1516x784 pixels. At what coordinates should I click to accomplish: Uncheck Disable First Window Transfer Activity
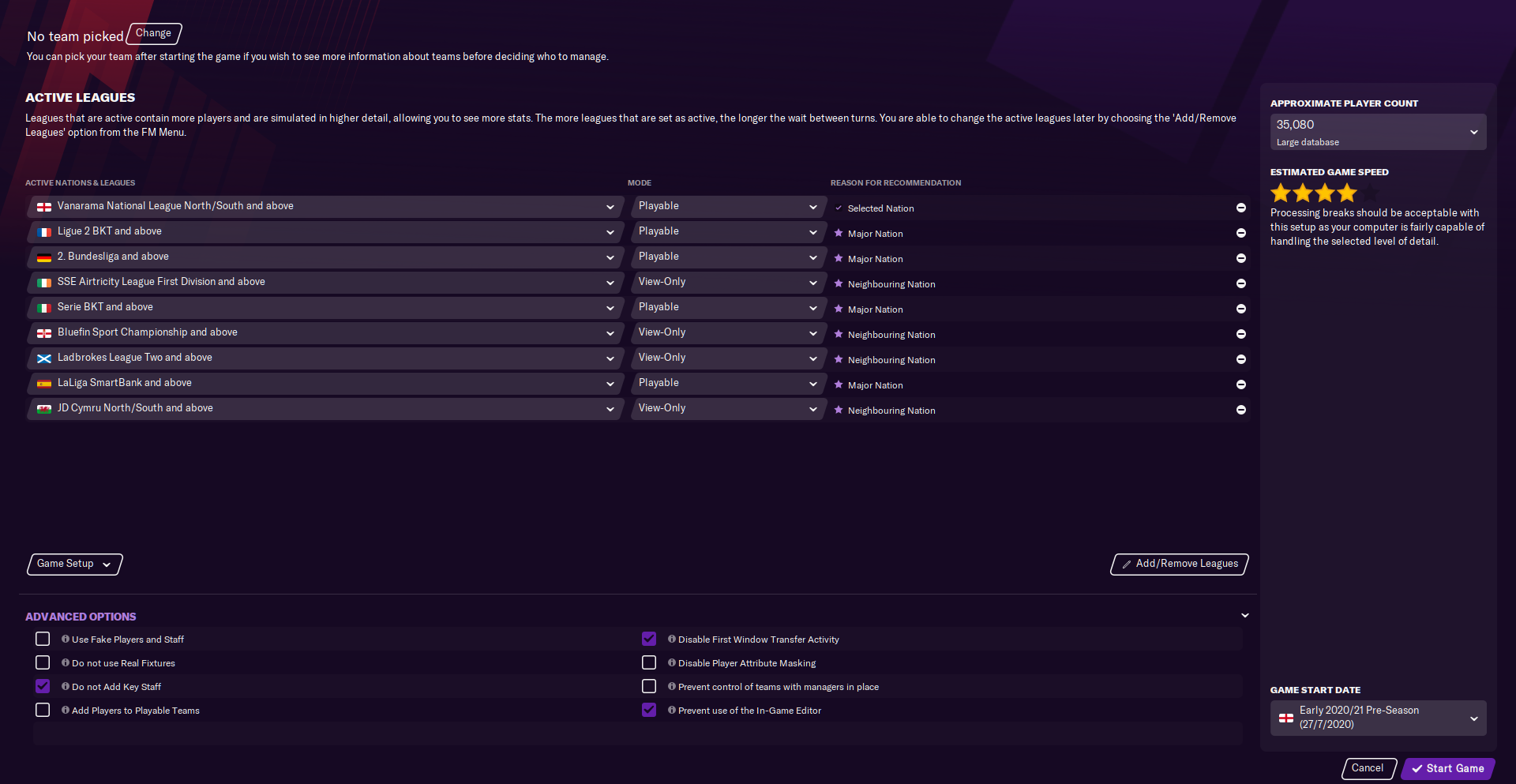tap(649, 639)
